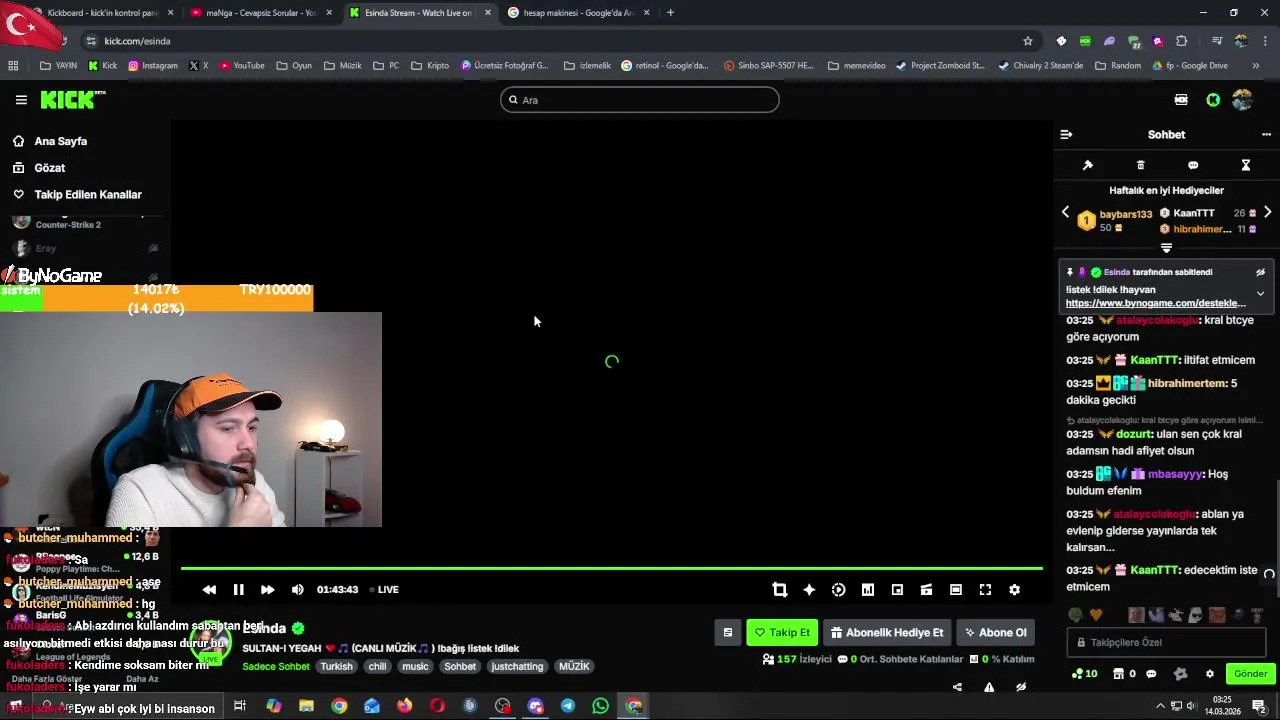The height and width of the screenshot is (720, 1280).
Task: Hide the pinned message
Action: pos(1260,272)
